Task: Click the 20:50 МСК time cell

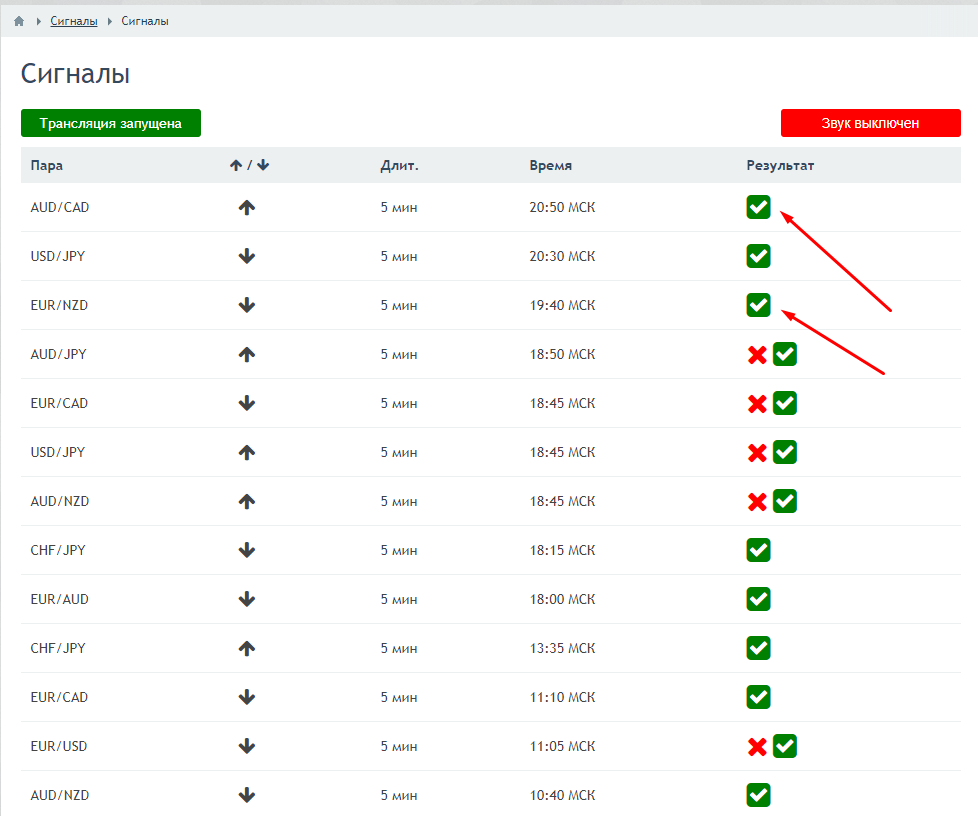Action: pos(562,207)
